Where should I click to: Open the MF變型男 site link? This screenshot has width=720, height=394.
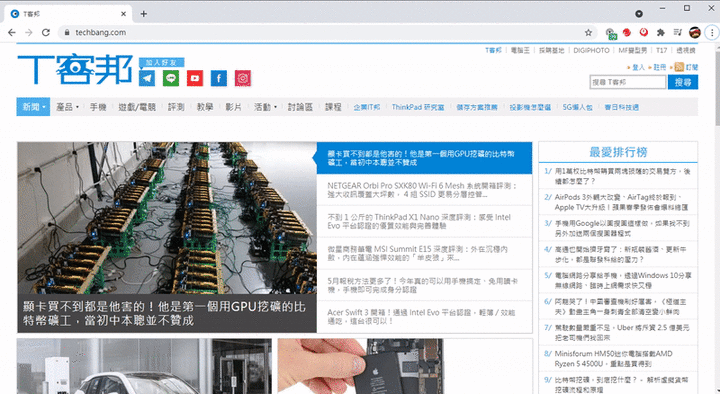pyautogui.click(x=633, y=51)
